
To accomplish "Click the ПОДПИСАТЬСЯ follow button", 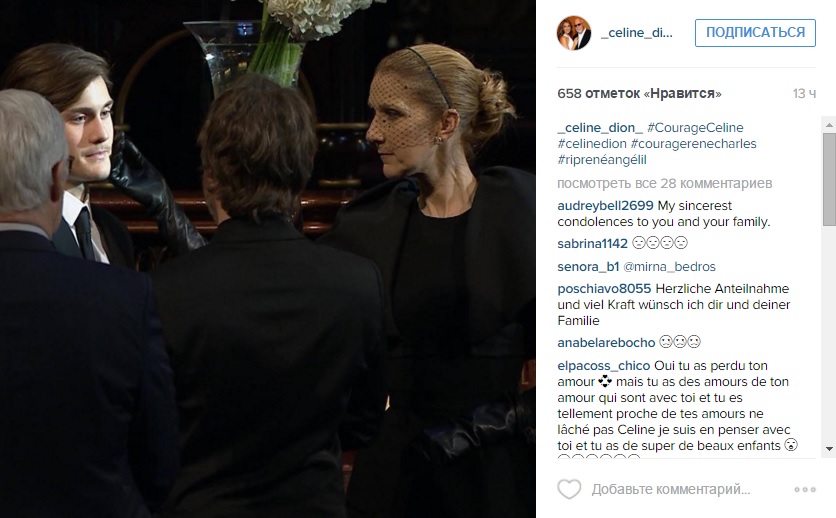I will coord(755,33).
